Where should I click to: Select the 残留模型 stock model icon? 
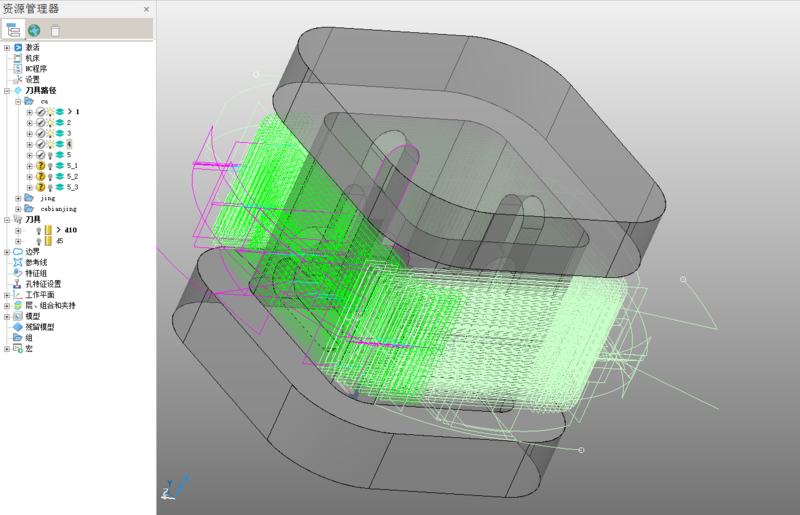[x=18, y=327]
